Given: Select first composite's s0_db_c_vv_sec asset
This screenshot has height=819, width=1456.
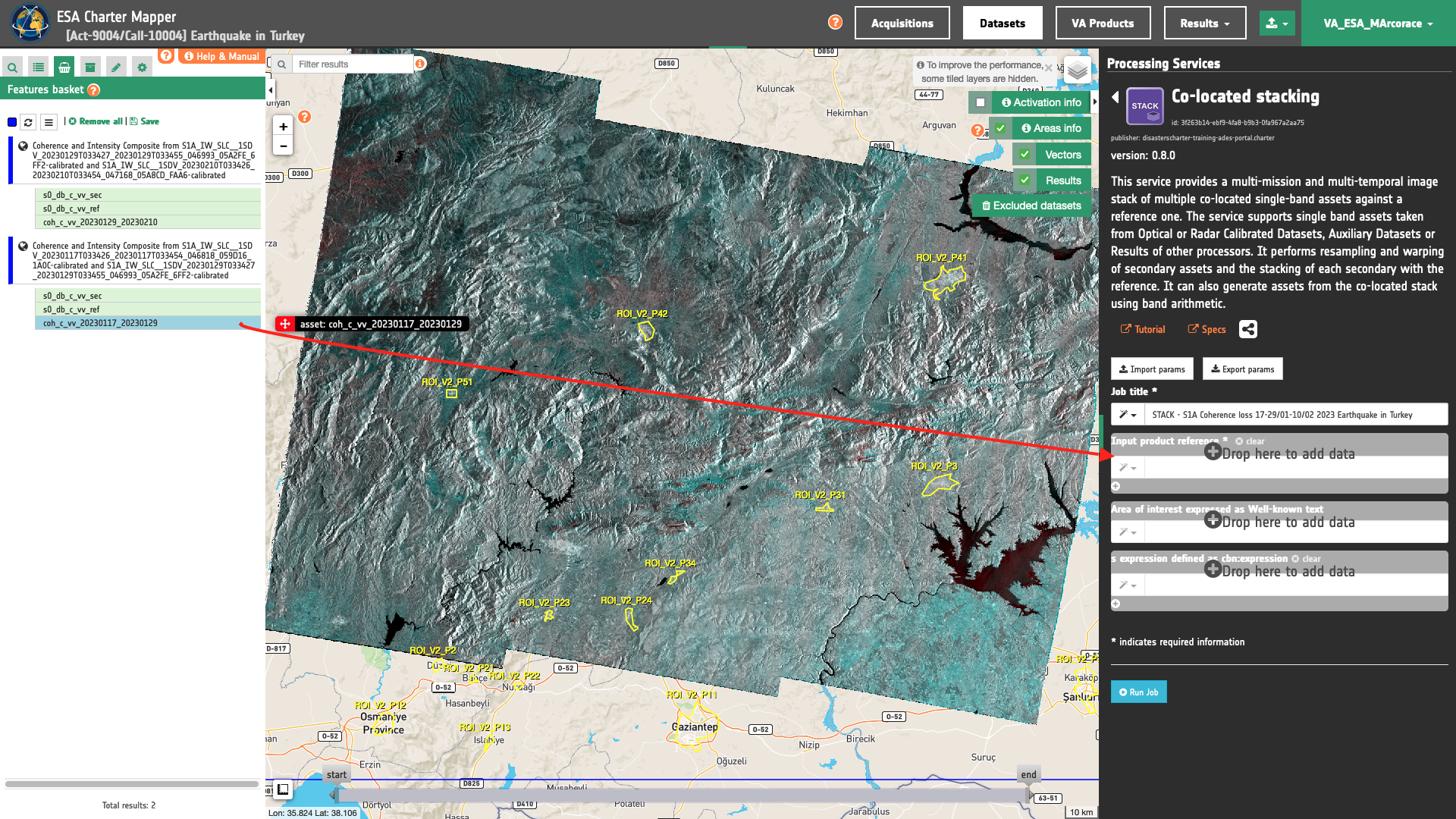Looking at the screenshot, I should click(x=148, y=195).
